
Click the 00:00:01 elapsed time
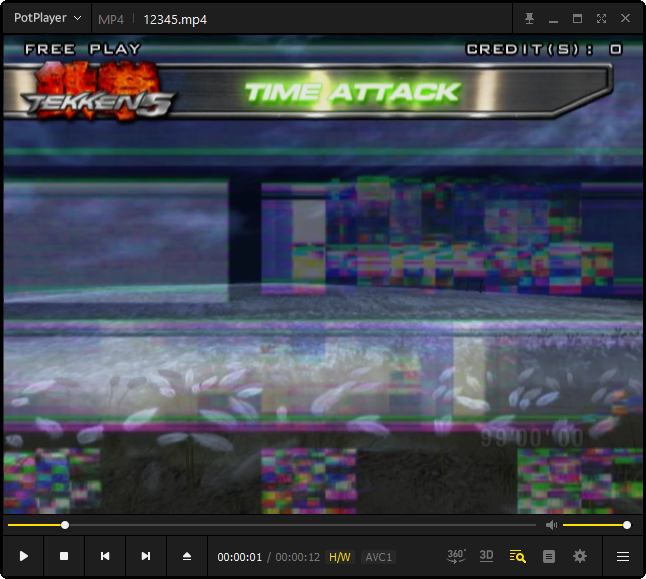[x=239, y=557]
